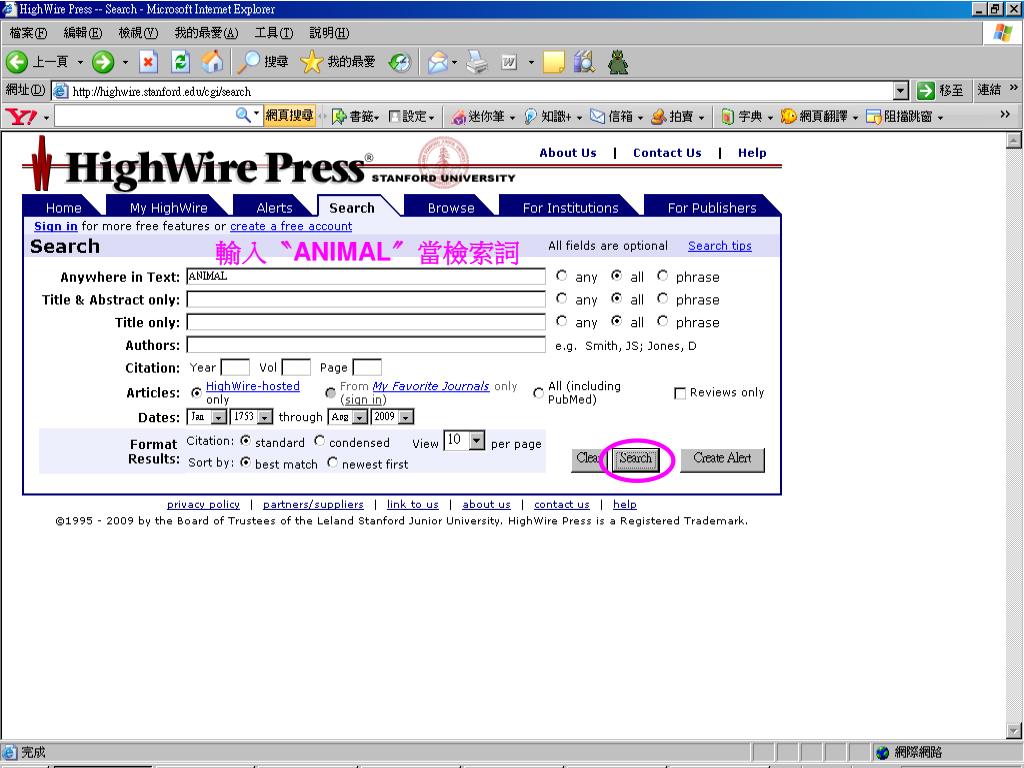Switch to the My HighWire tab
Screen dimensions: 1024x768
pos(168,208)
